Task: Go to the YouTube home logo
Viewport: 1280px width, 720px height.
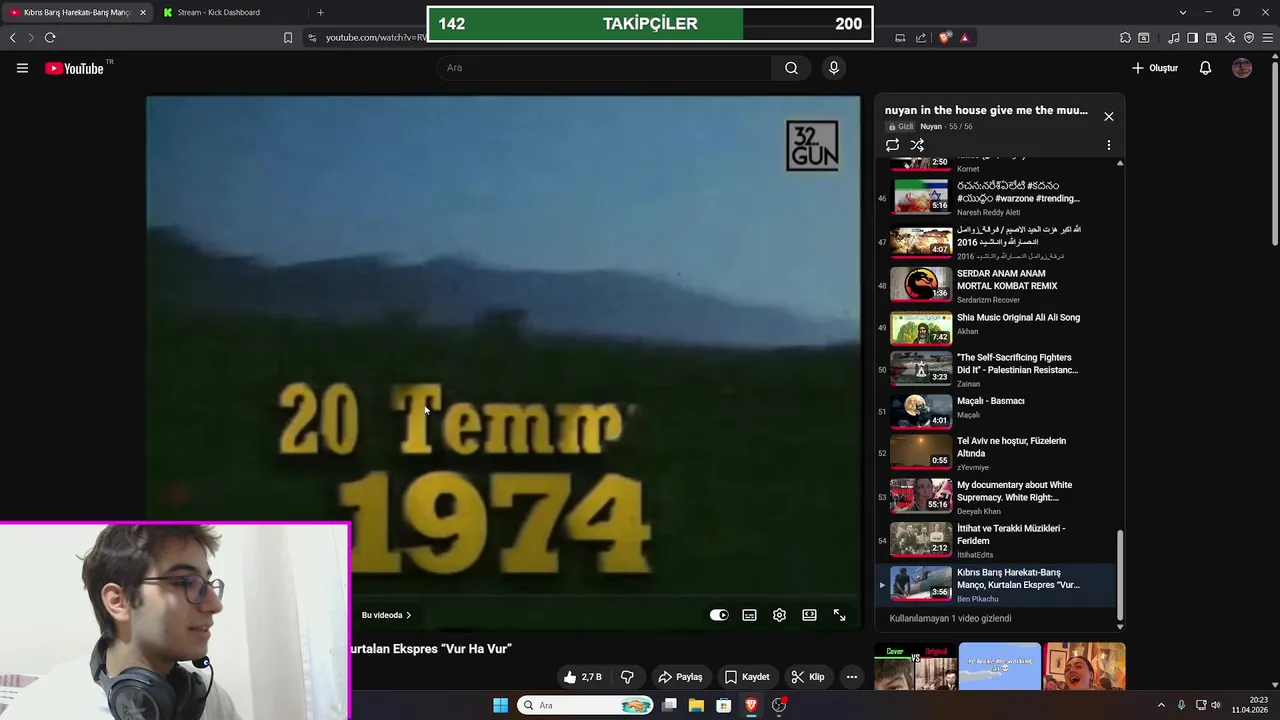Action: (x=75, y=68)
